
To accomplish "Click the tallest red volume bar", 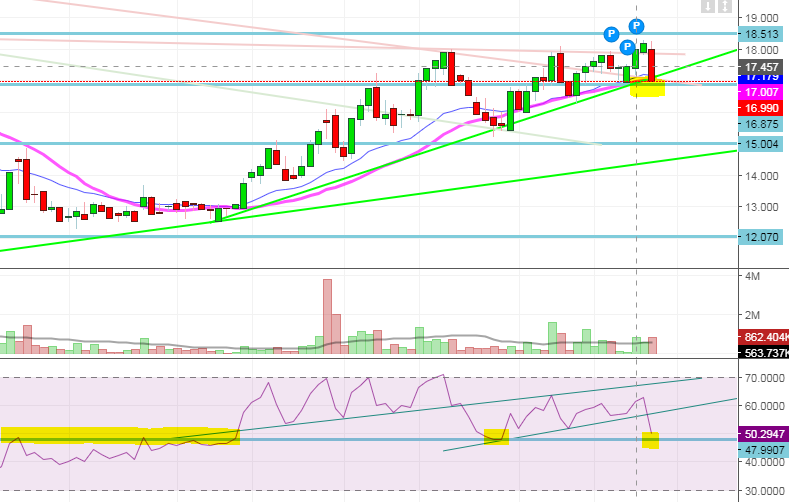I will pos(327,317).
